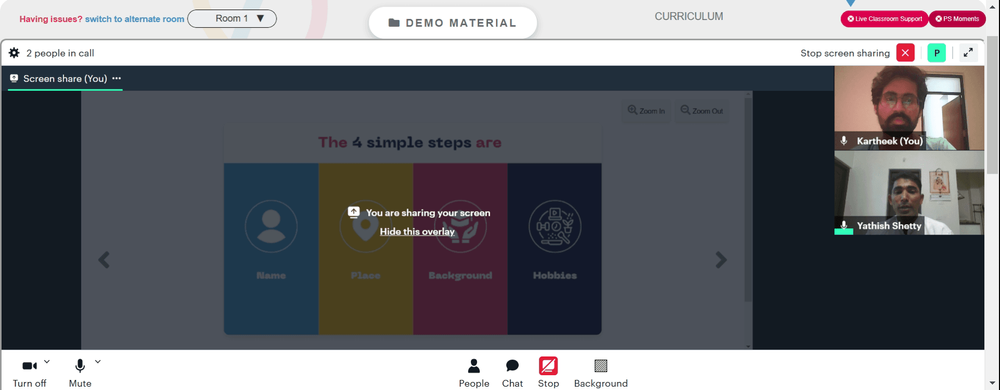Open Screen share three-dots menu

point(117,78)
